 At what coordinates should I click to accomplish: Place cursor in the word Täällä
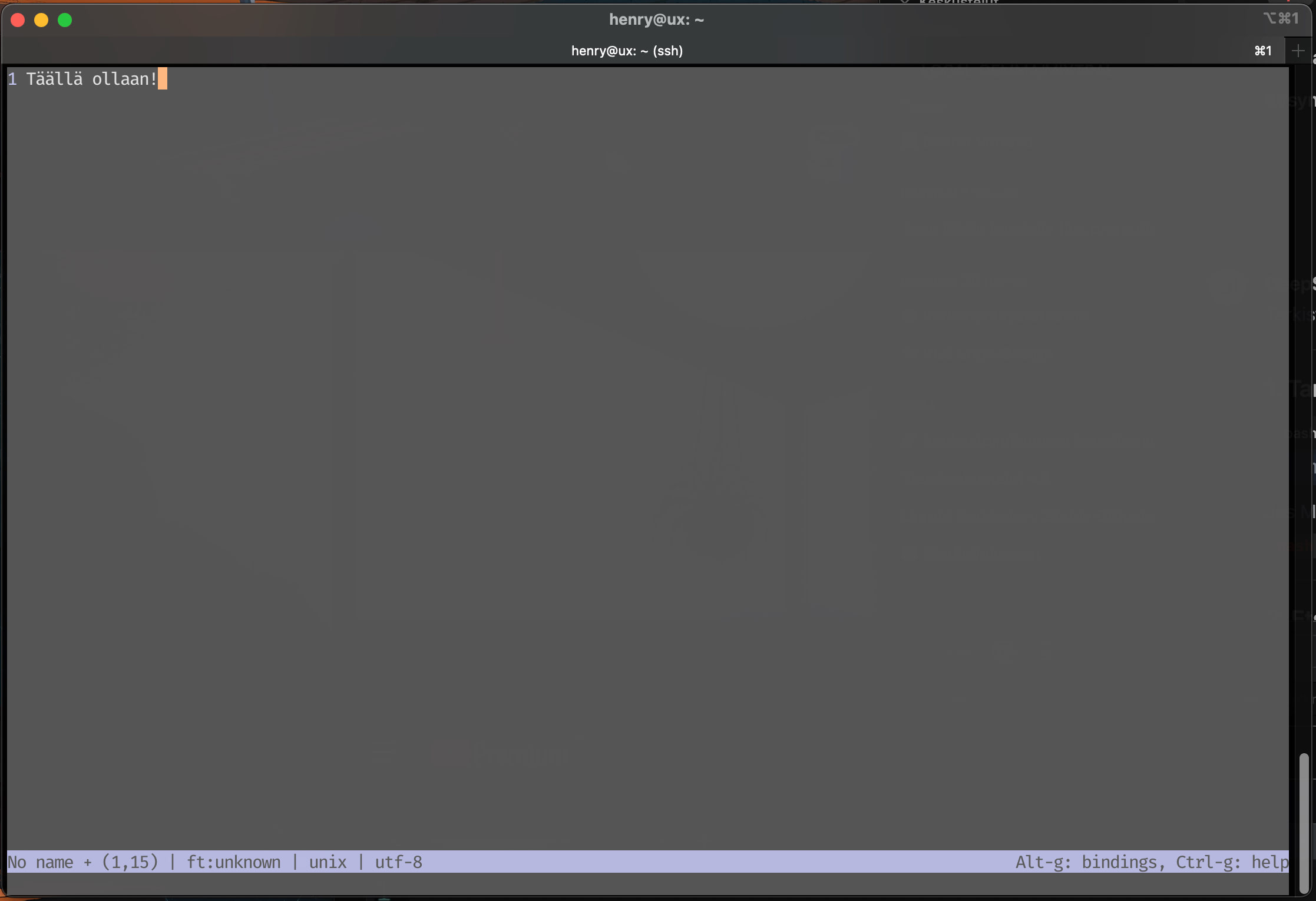click(x=54, y=79)
